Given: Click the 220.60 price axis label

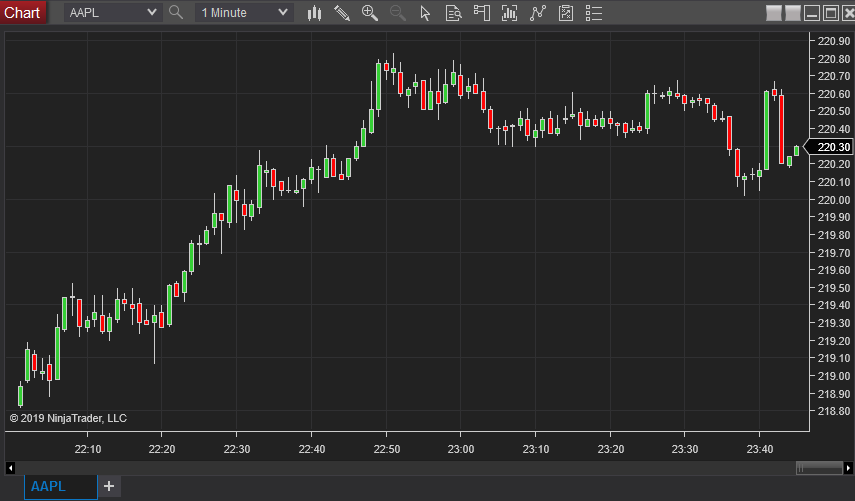Looking at the screenshot, I should coord(833,94).
